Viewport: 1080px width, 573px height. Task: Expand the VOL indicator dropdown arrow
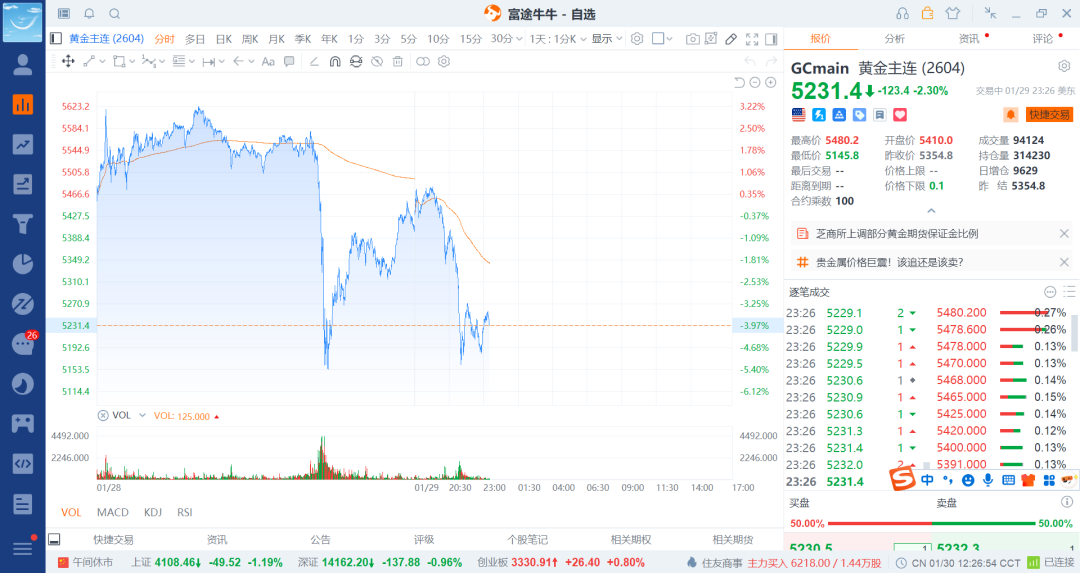(143, 415)
